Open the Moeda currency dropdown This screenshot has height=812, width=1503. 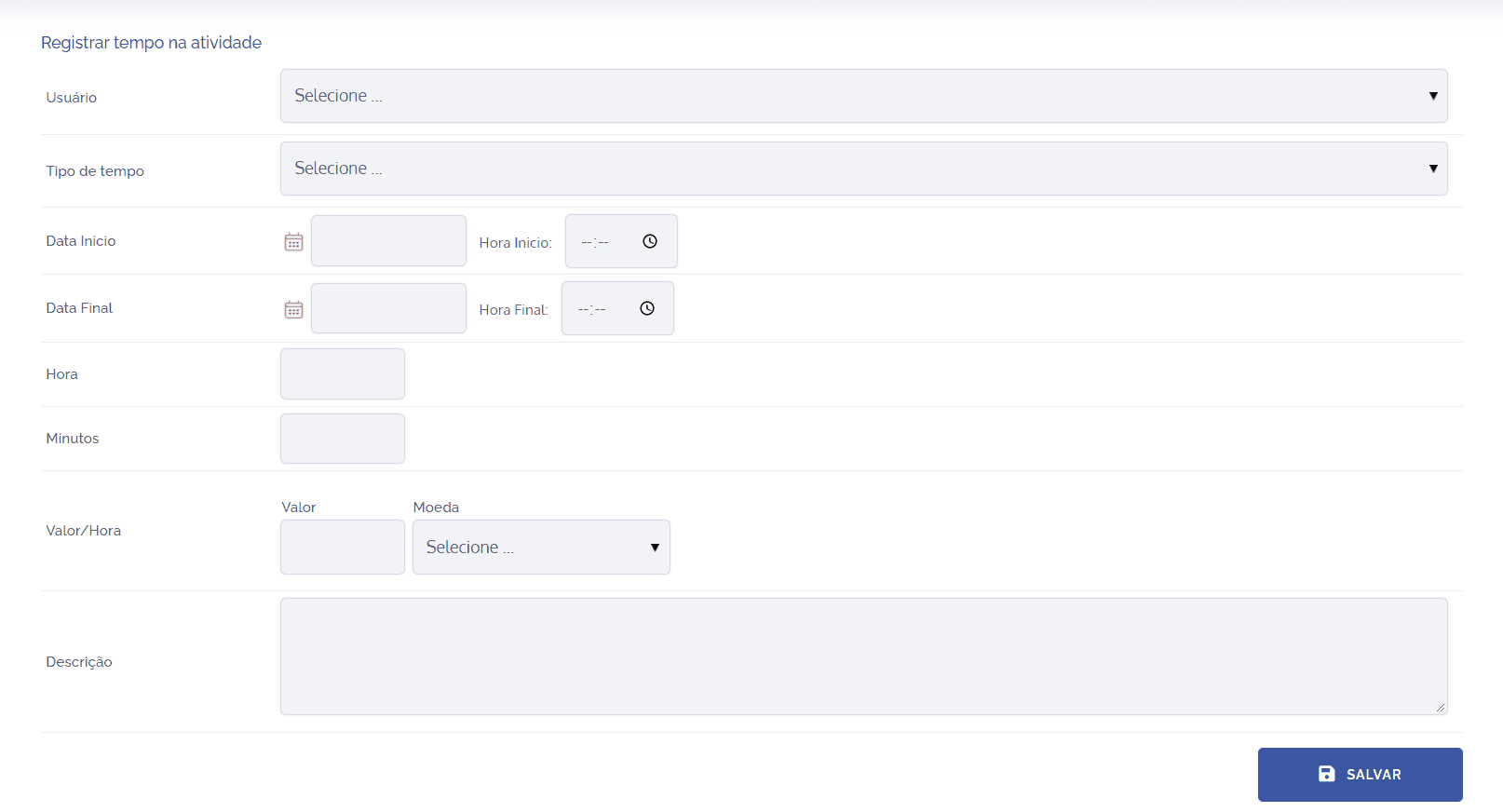point(541,547)
